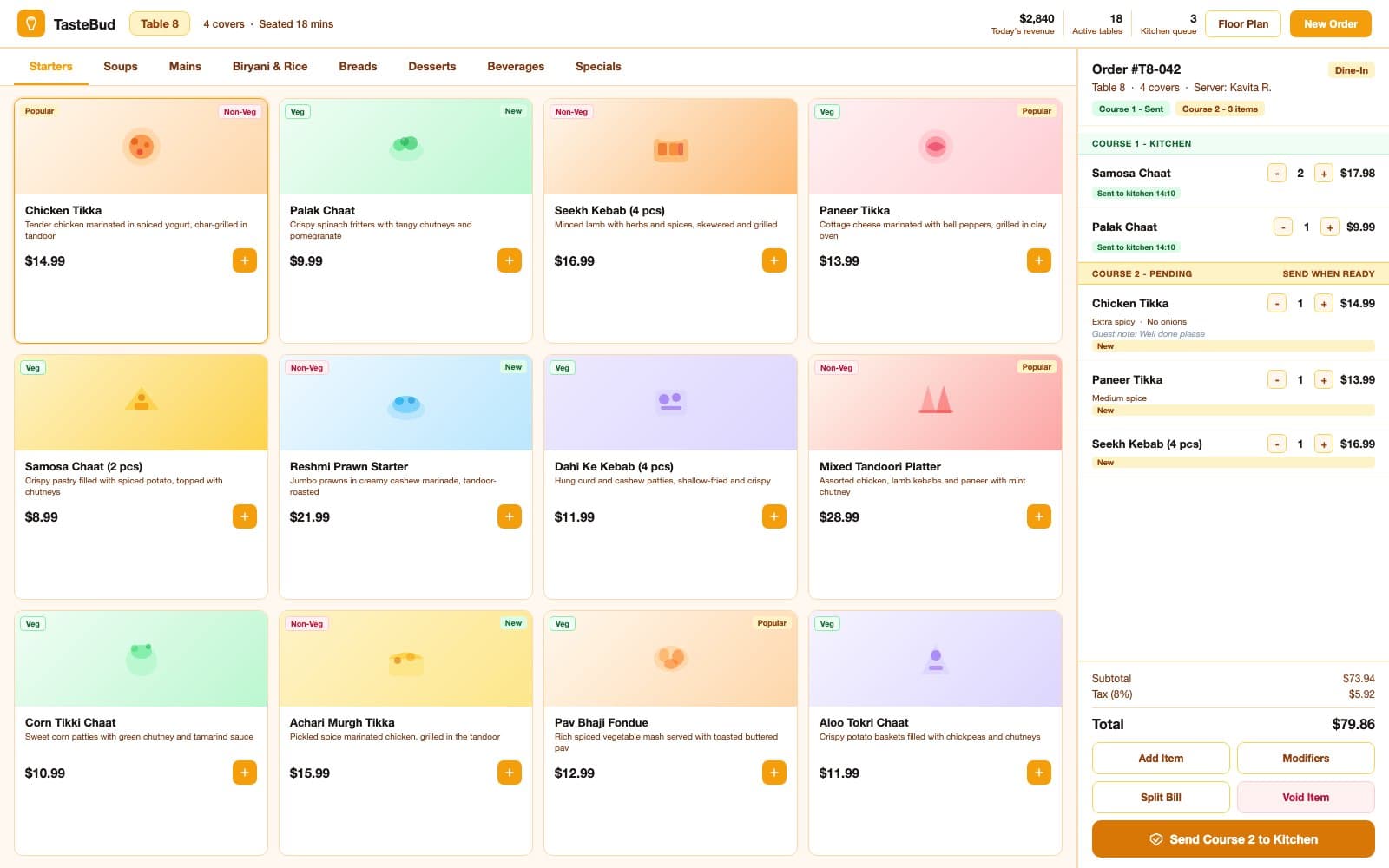Screen dimensions: 1389x868
Task: Select the Course 1 - Sent chip
Action: coord(1131,109)
